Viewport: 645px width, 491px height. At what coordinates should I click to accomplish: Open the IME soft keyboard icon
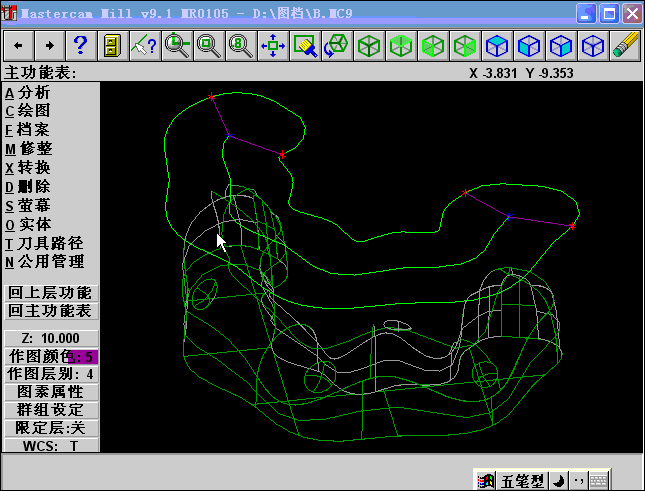599,480
